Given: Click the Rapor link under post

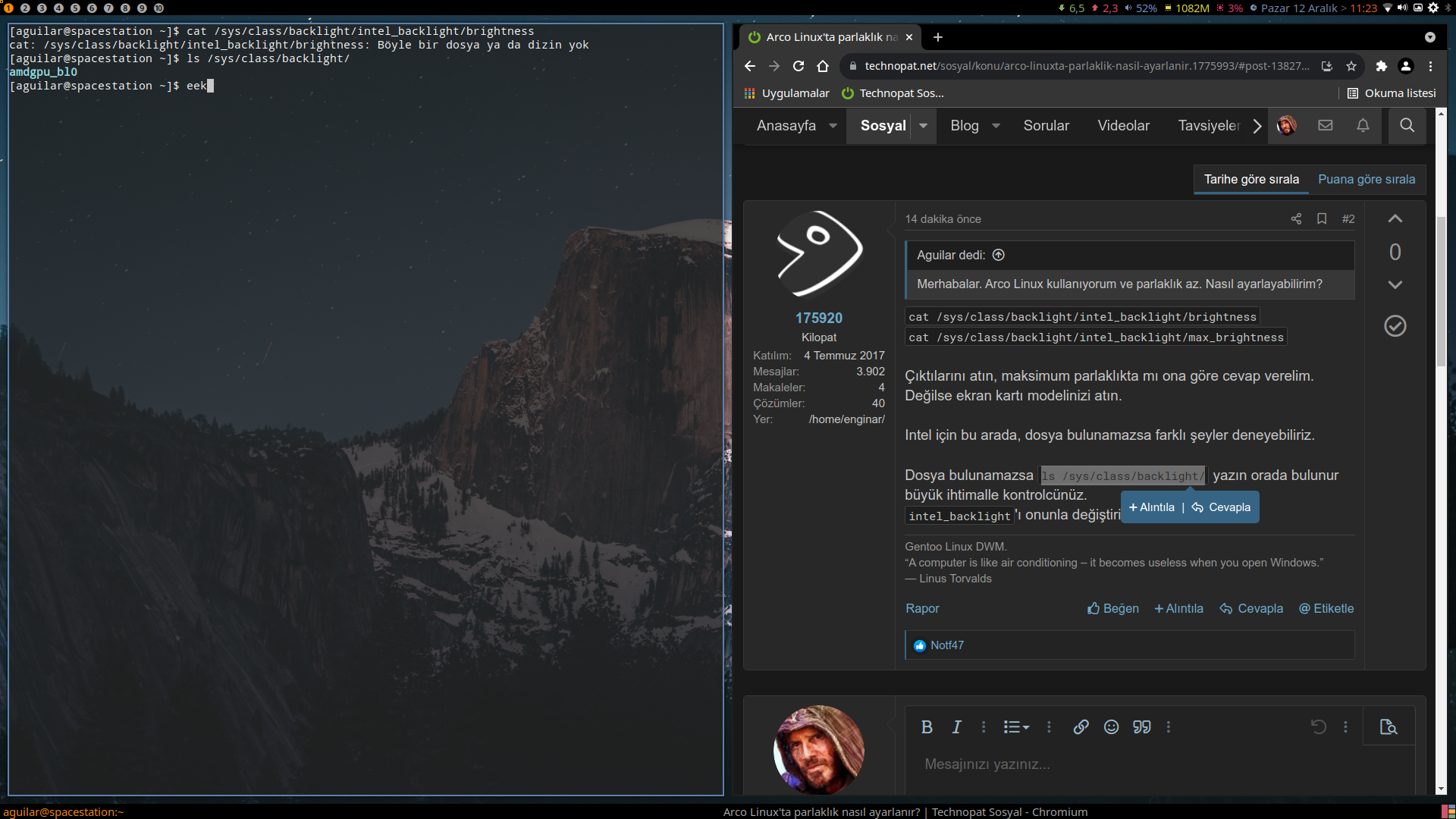Looking at the screenshot, I should [x=921, y=608].
